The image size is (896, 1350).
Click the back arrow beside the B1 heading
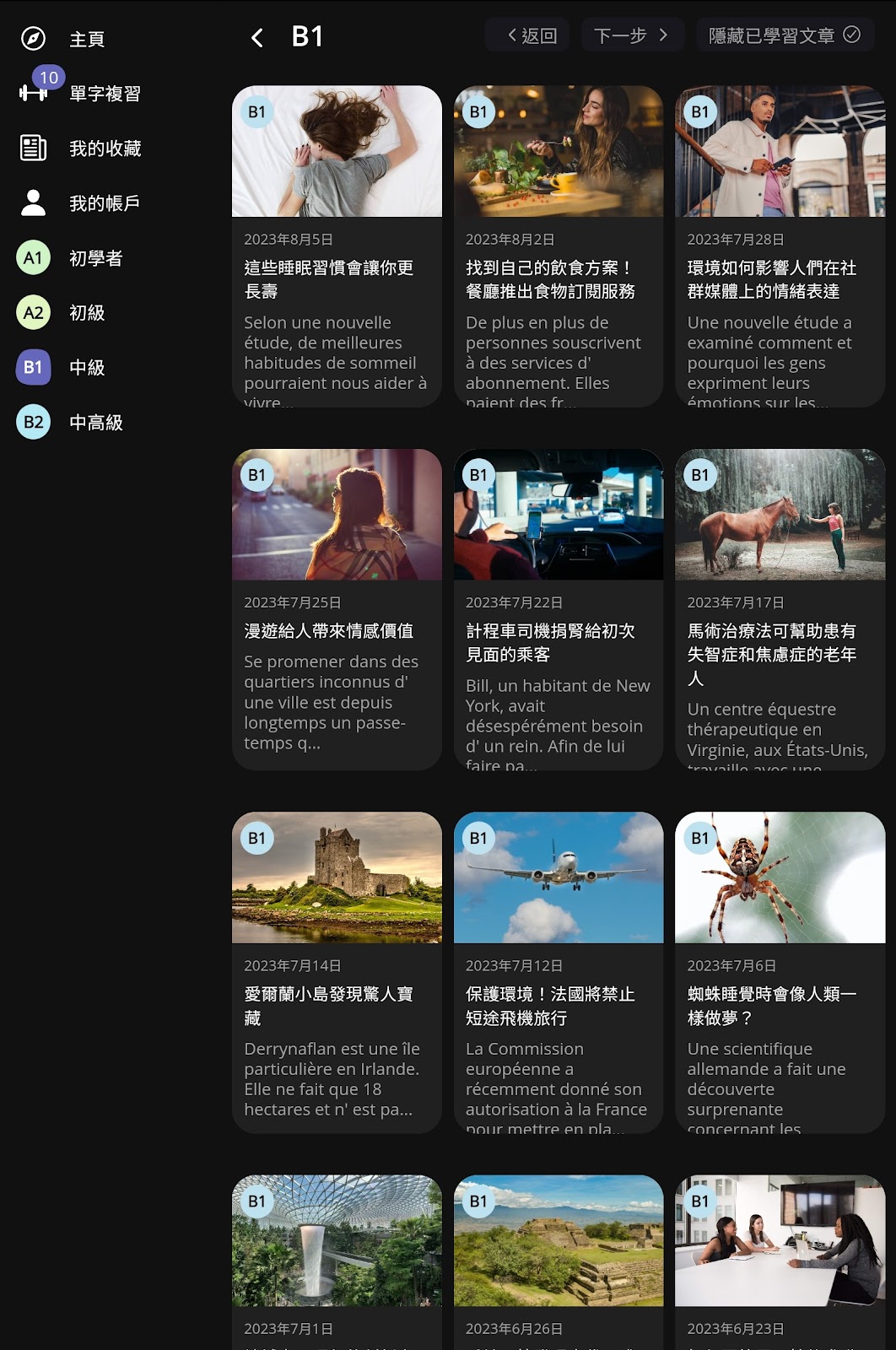[257, 37]
